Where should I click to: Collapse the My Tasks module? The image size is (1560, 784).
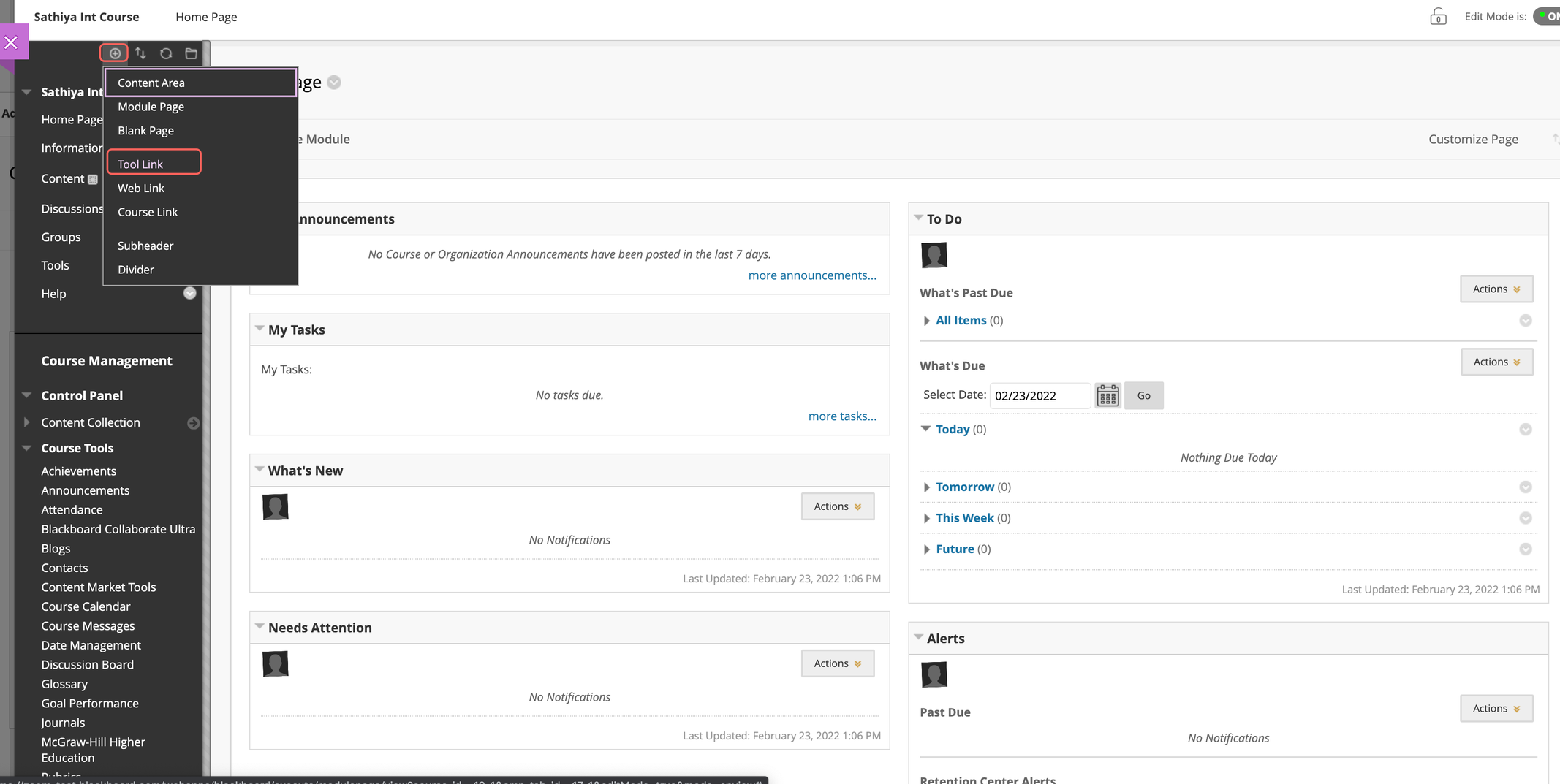pos(260,329)
